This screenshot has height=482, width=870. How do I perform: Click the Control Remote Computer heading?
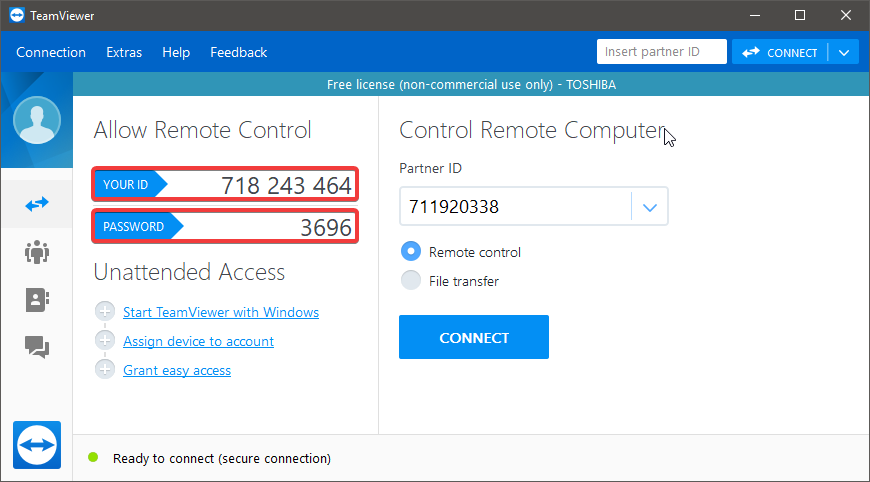tap(532, 130)
